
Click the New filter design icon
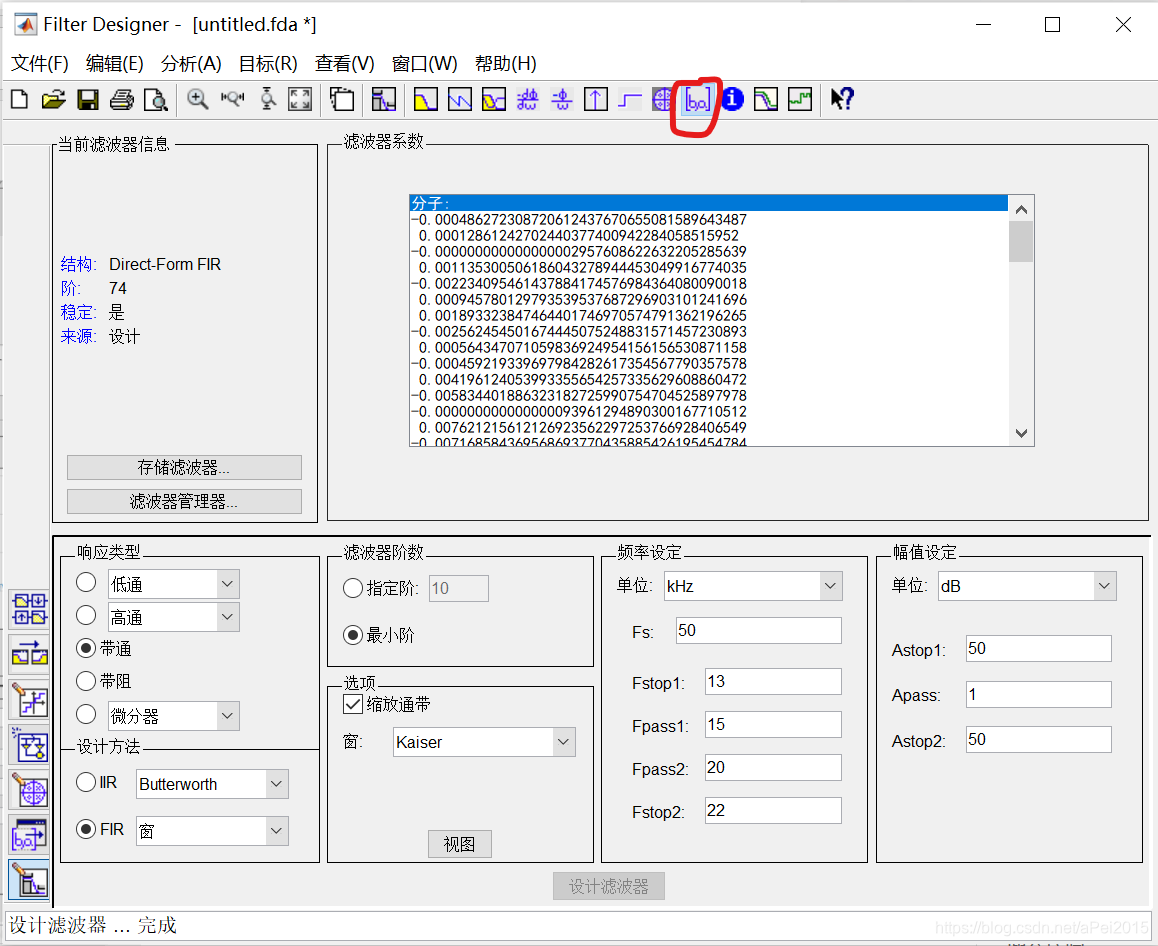coord(20,99)
